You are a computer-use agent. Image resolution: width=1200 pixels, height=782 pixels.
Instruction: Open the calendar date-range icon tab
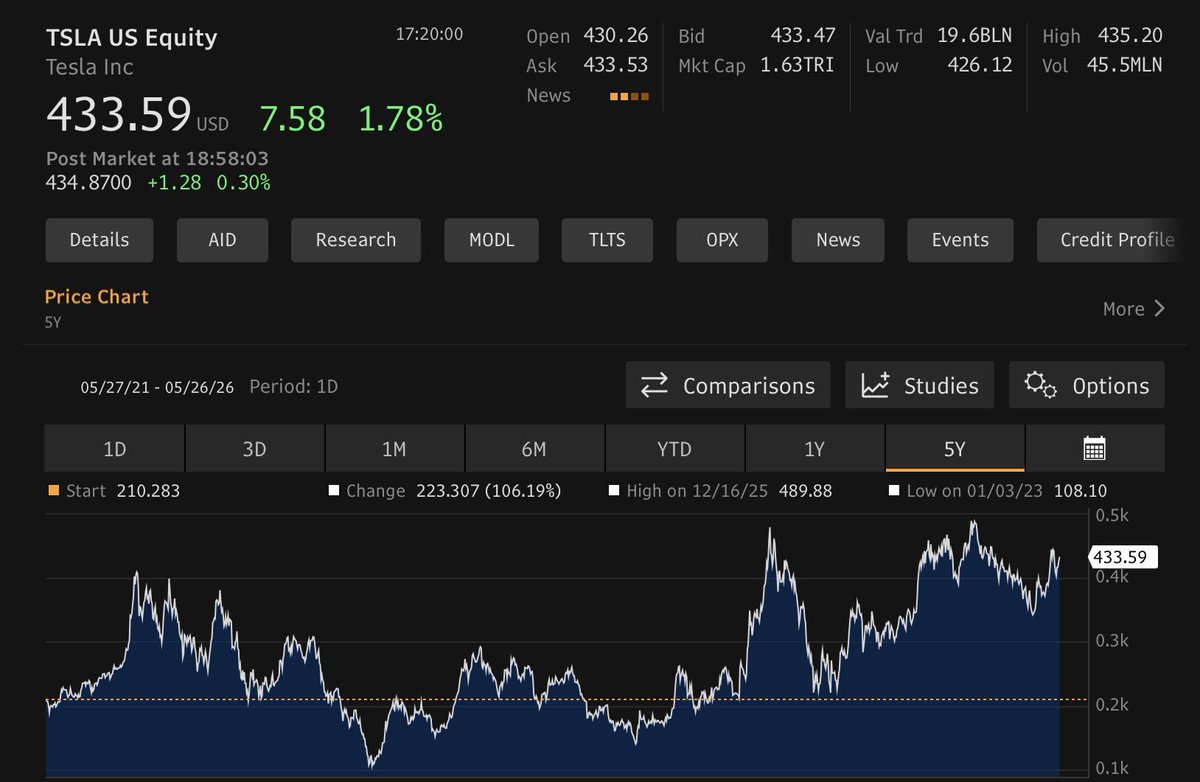[x=1095, y=448]
